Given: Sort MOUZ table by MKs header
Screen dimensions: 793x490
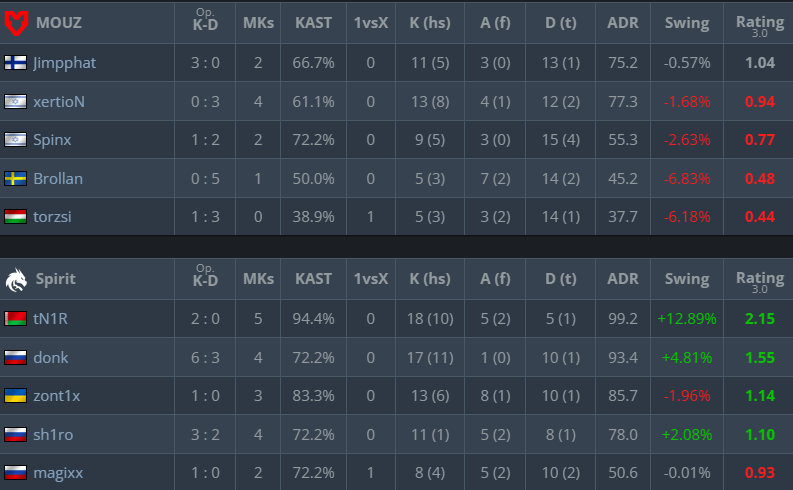Looking at the screenshot, I should click(258, 22).
